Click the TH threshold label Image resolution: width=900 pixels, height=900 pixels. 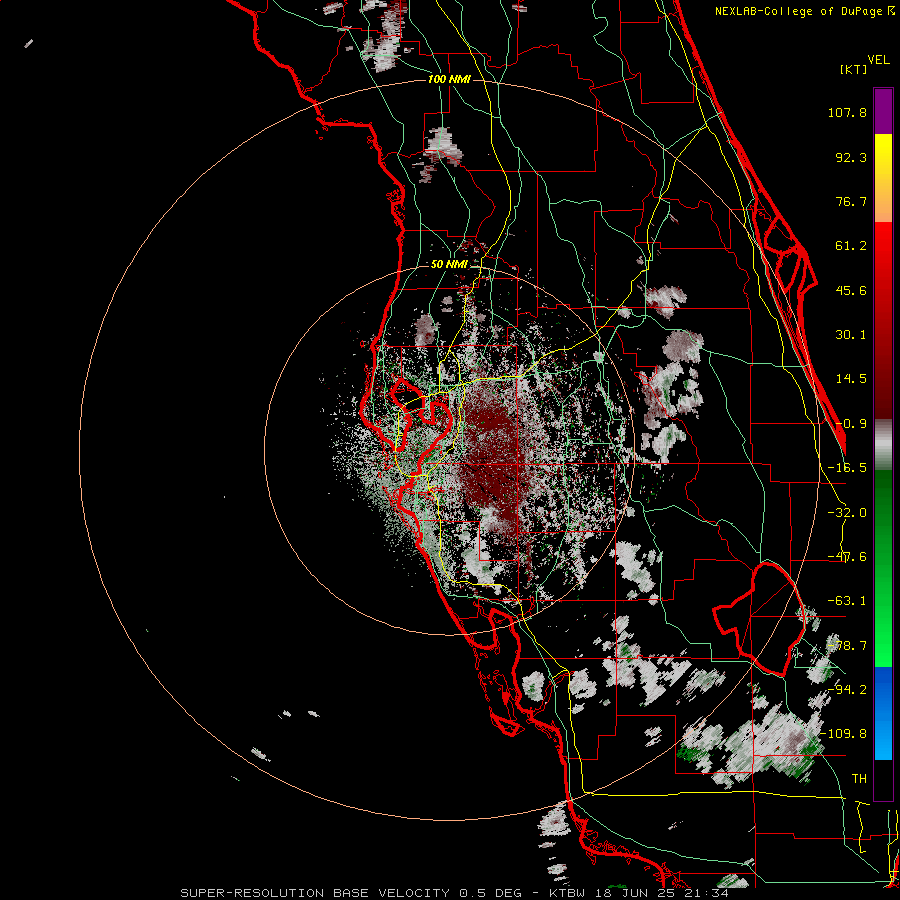pos(859,778)
